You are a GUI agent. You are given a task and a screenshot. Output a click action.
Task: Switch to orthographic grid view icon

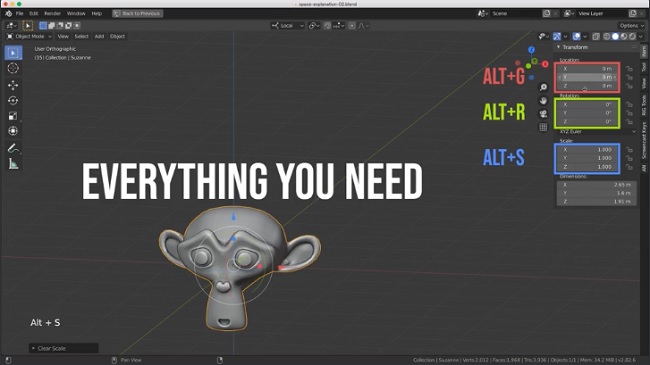(543, 127)
